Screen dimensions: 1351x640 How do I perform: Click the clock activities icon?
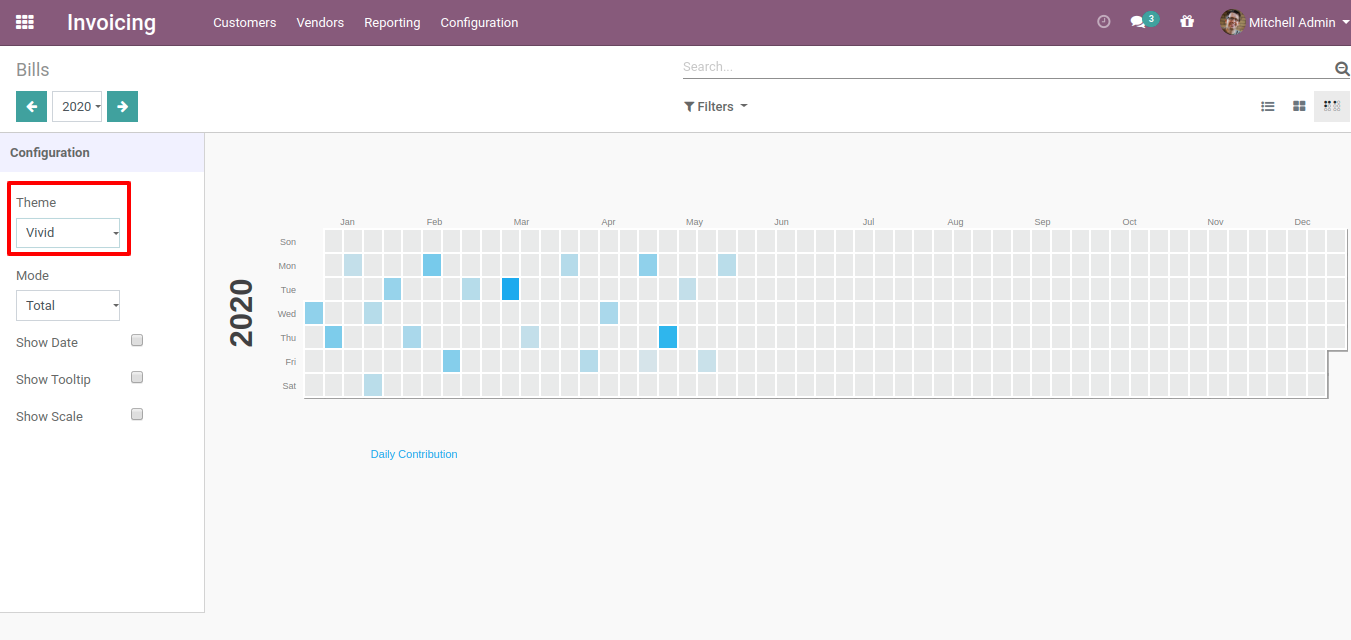click(1104, 22)
